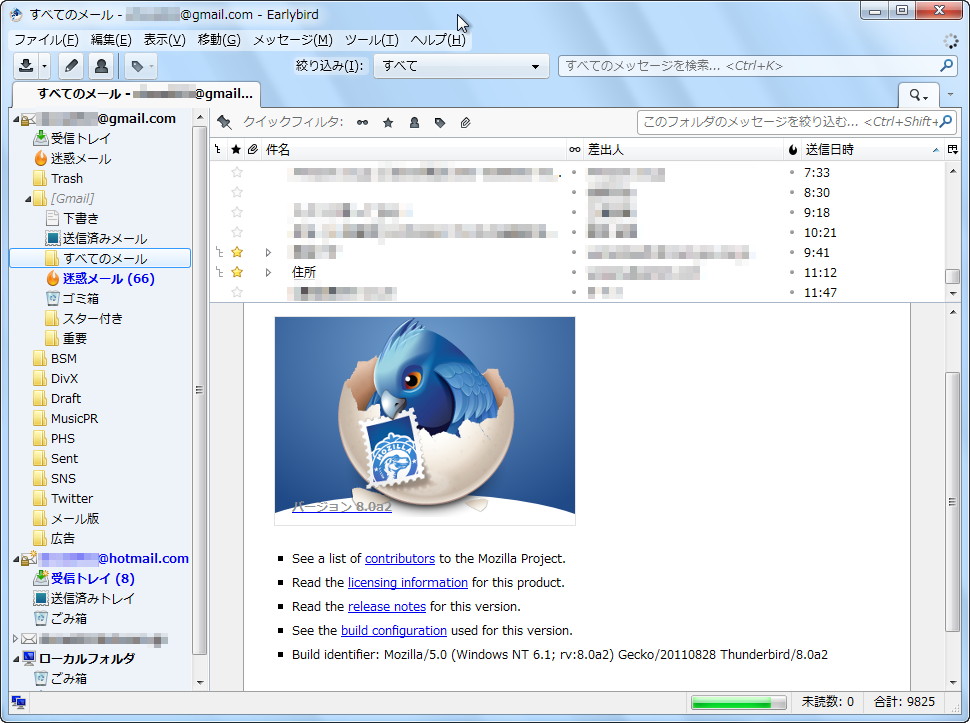
Task: Open the メッセージ menu
Action: 293,40
